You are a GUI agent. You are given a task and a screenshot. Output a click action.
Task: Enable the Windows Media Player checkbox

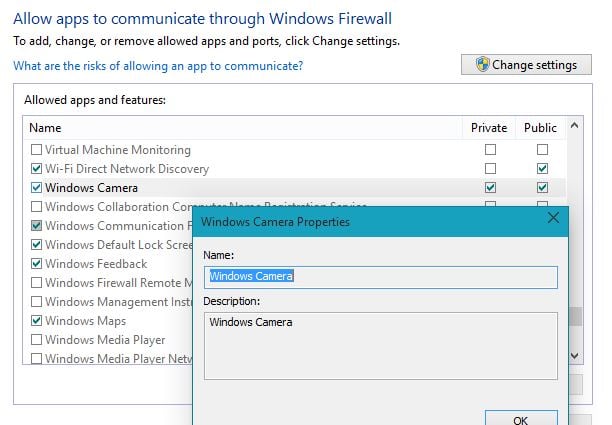coord(37,340)
